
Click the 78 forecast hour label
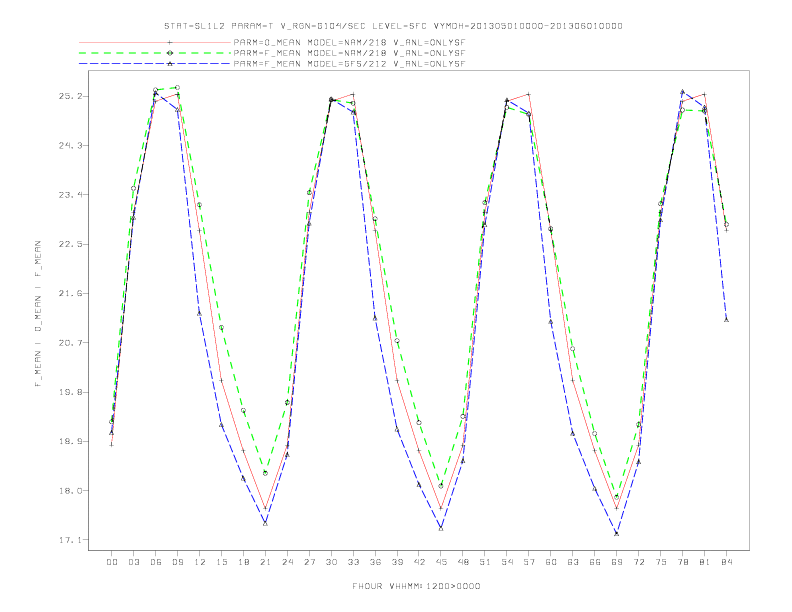[x=682, y=562]
